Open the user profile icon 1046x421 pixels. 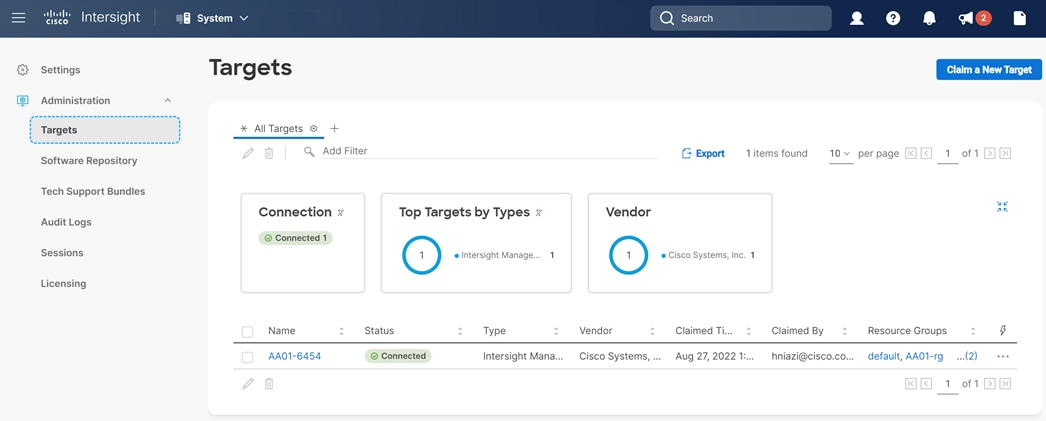click(x=857, y=18)
